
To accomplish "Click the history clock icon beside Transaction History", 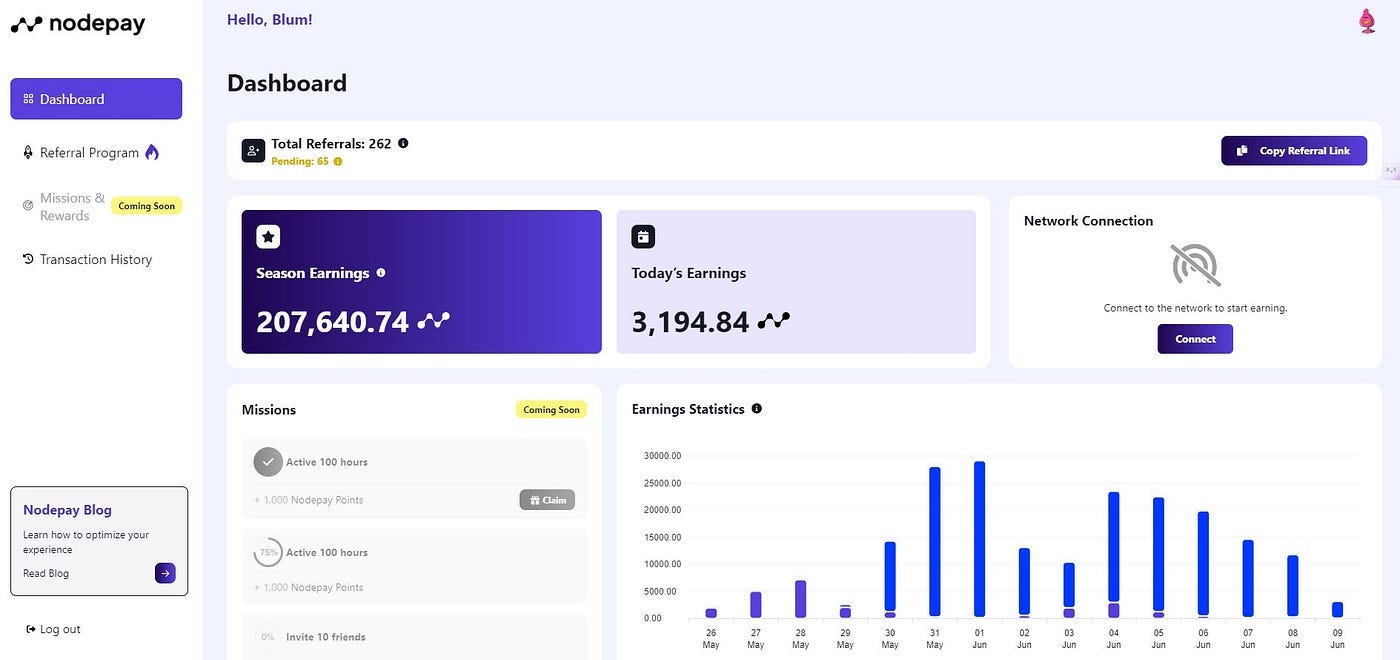I will [27, 259].
